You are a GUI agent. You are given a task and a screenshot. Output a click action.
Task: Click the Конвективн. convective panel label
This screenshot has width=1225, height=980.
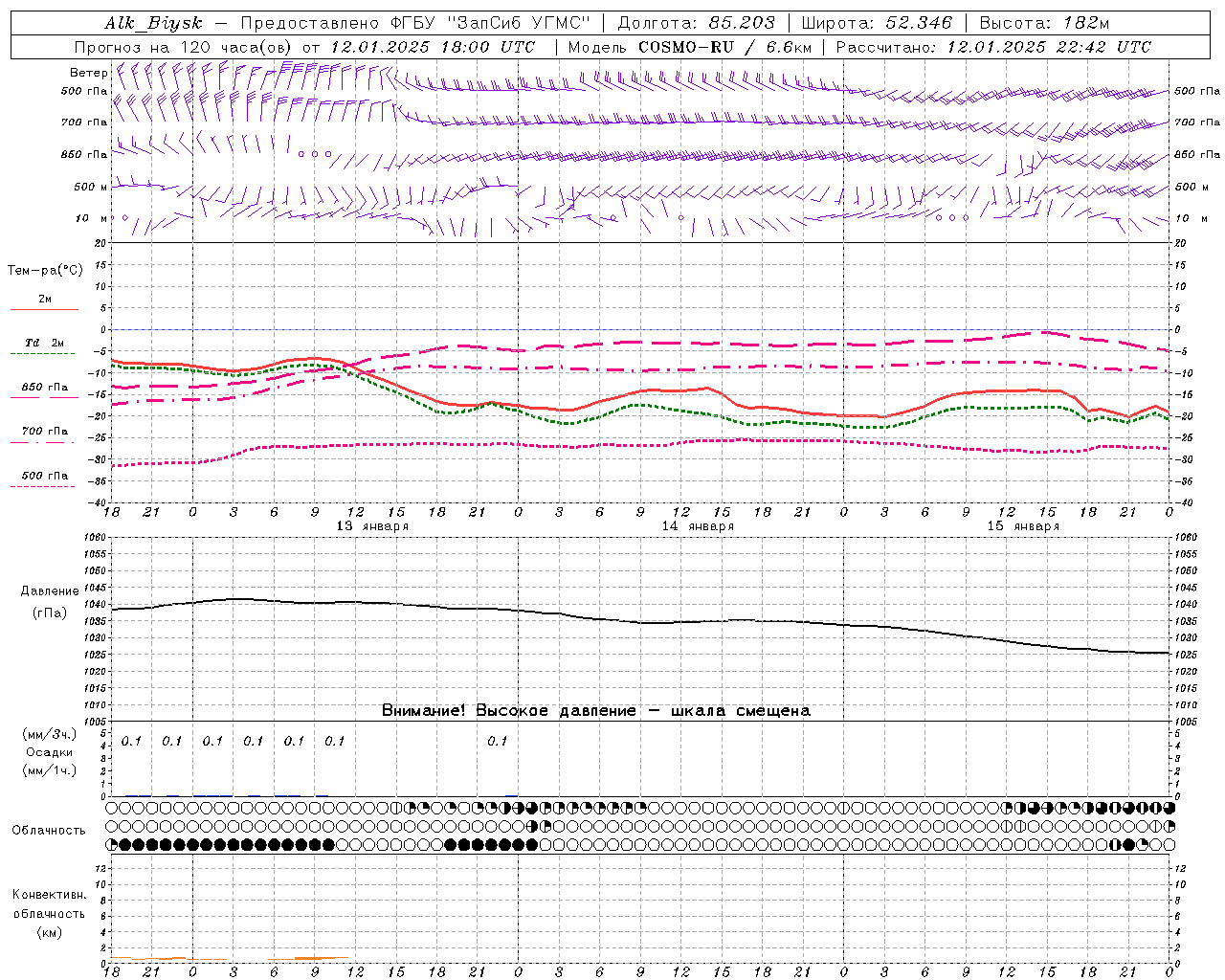click(x=50, y=895)
